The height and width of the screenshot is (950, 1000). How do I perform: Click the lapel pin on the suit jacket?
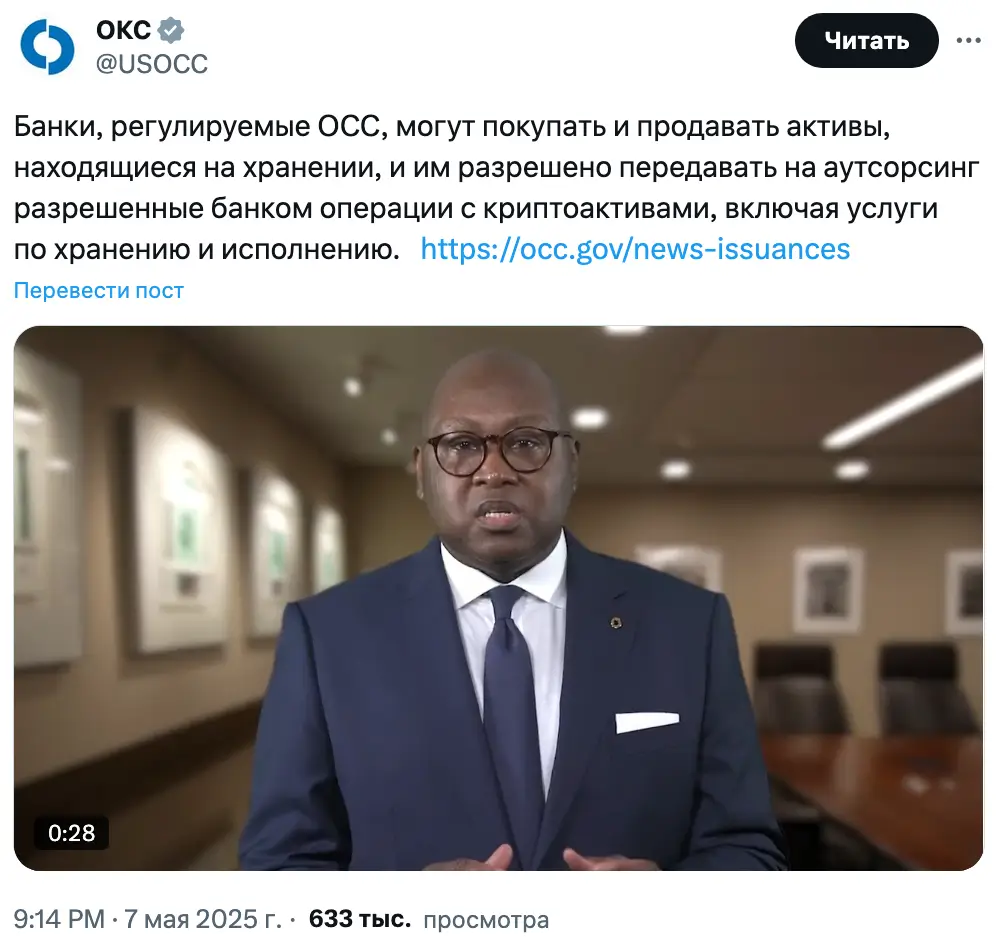(x=615, y=623)
